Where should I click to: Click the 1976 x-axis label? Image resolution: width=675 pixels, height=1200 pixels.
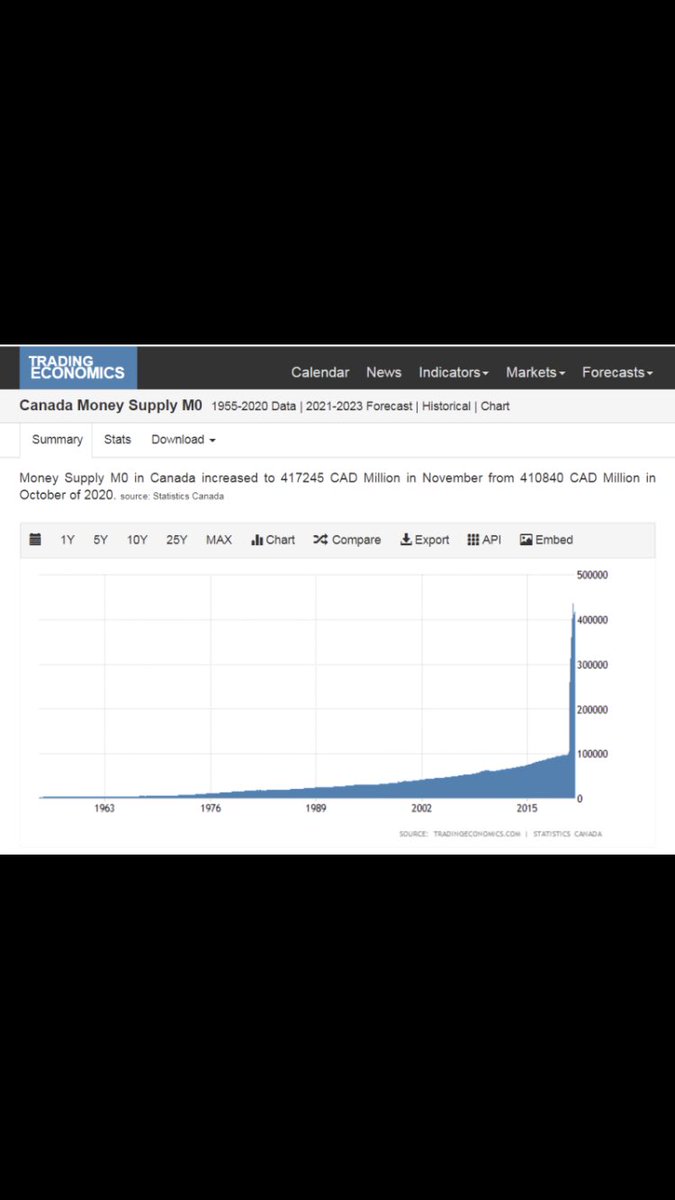pos(210,808)
